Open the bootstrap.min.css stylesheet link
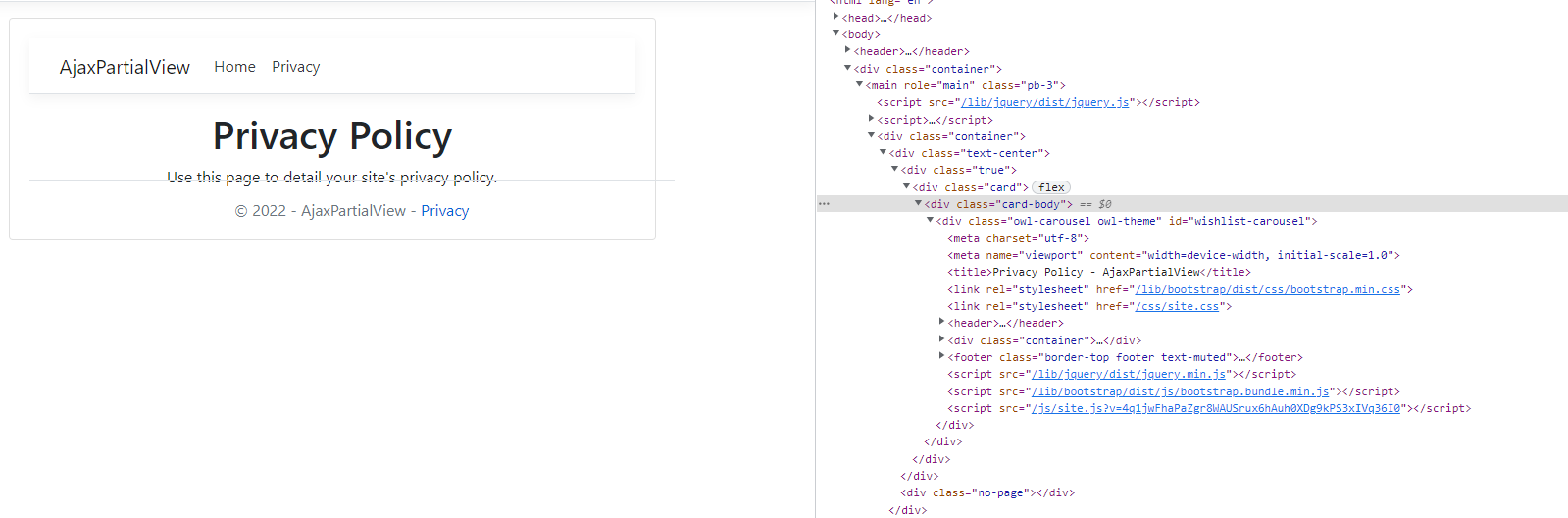The height and width of the screenshot is (518, 1568). coord(1268,289)
